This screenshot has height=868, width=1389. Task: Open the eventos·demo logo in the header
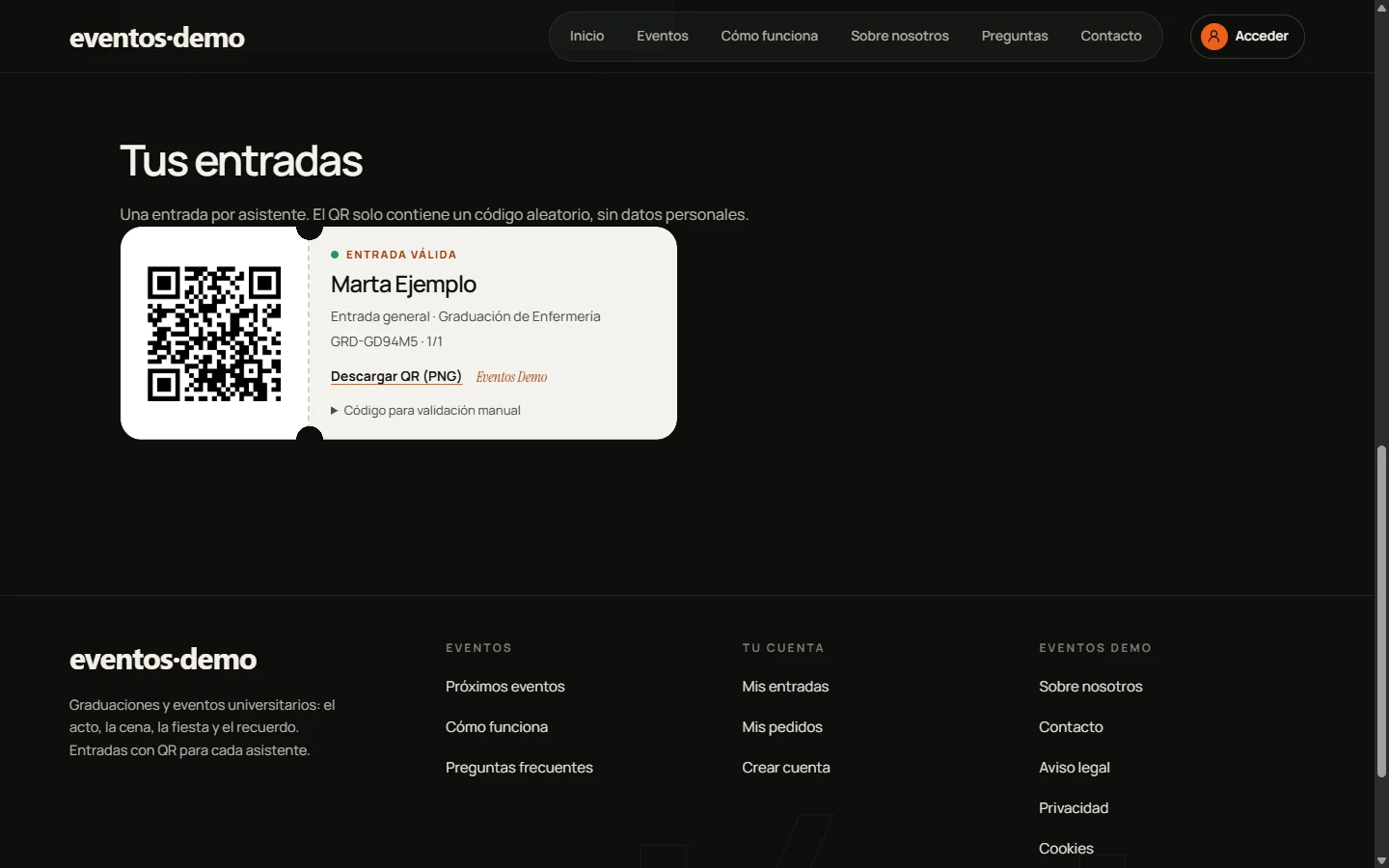click(157, 38)
